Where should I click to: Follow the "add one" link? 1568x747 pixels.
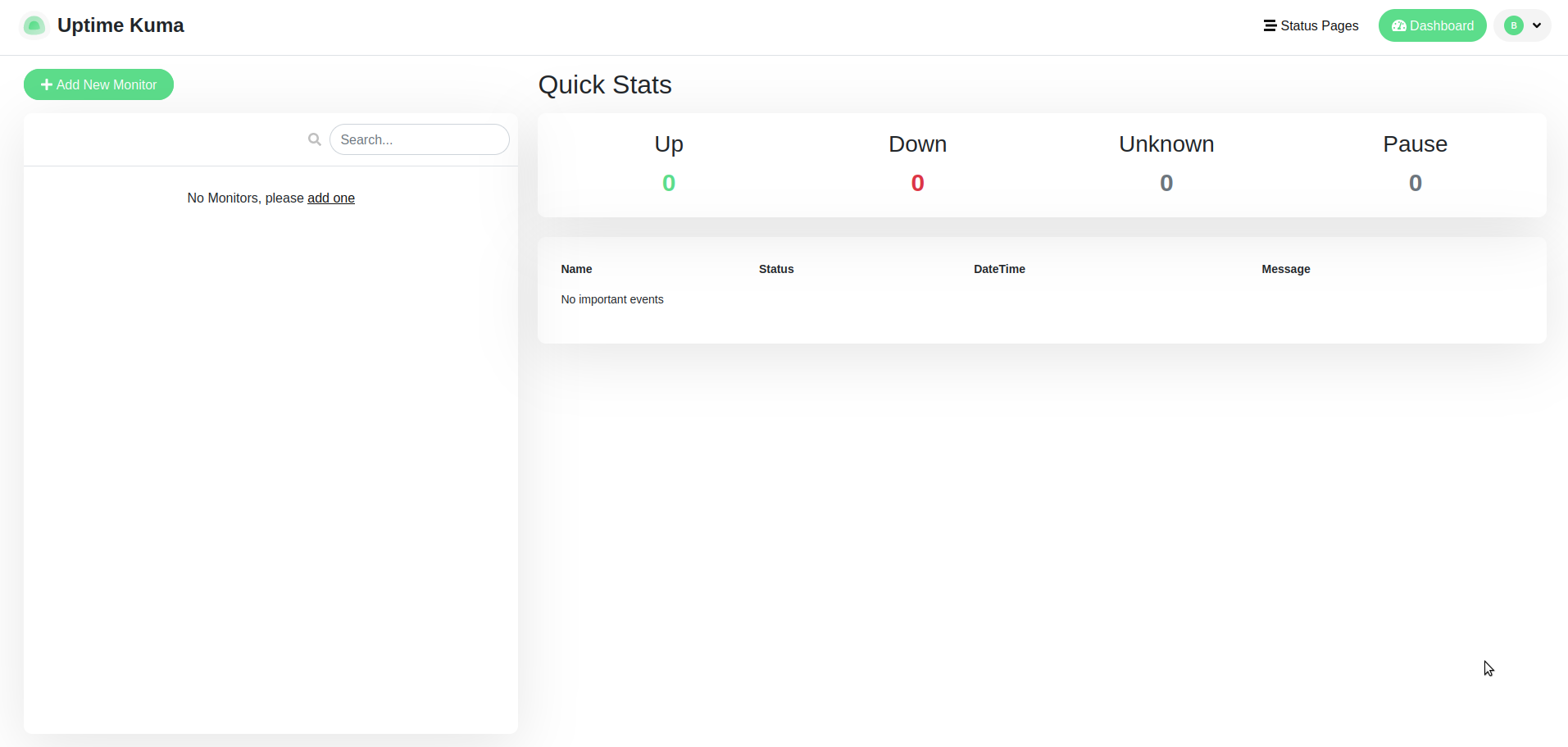click(x=330, y=198)
